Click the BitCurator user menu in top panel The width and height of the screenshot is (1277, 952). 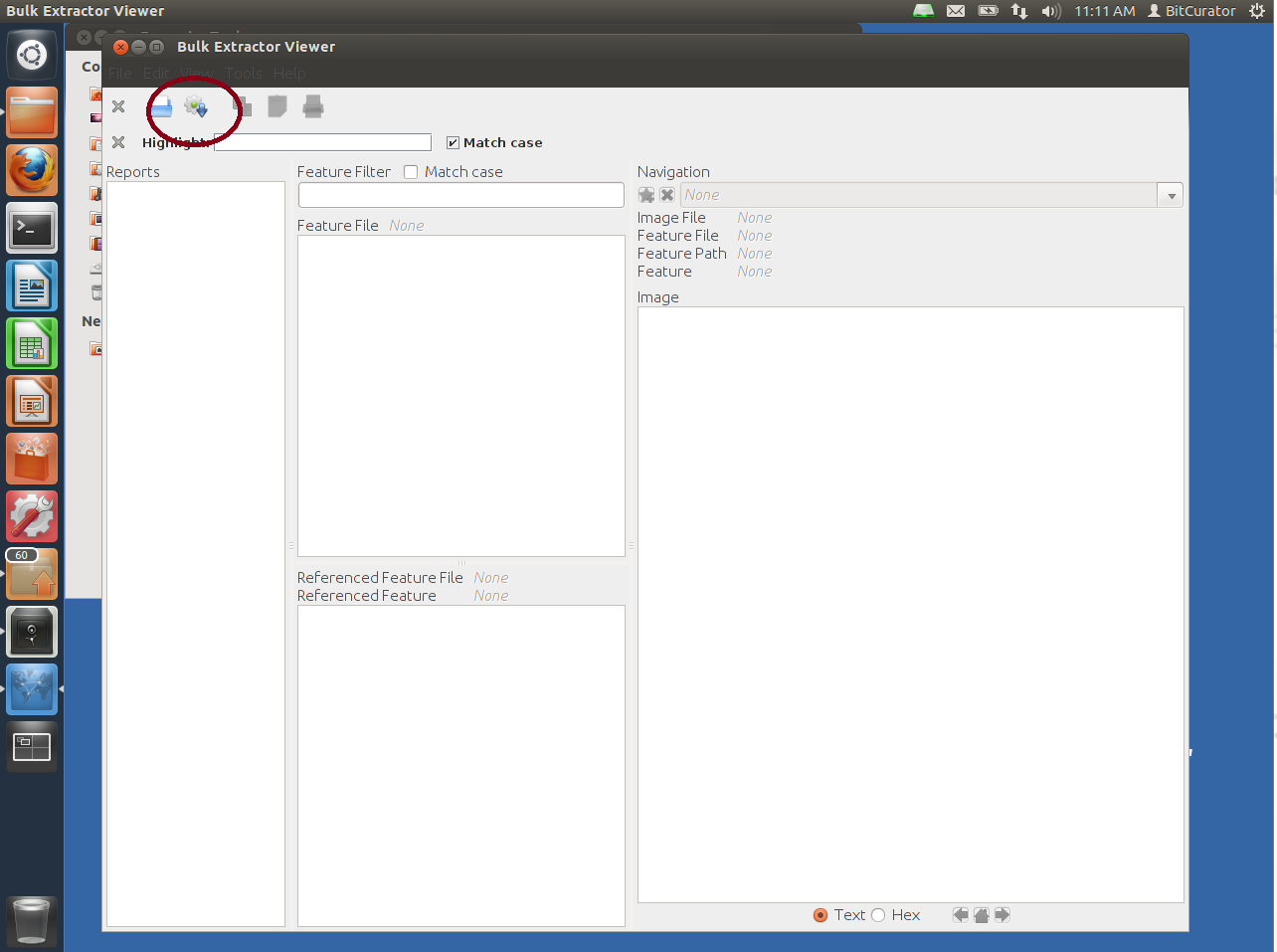coord(1191,11)
